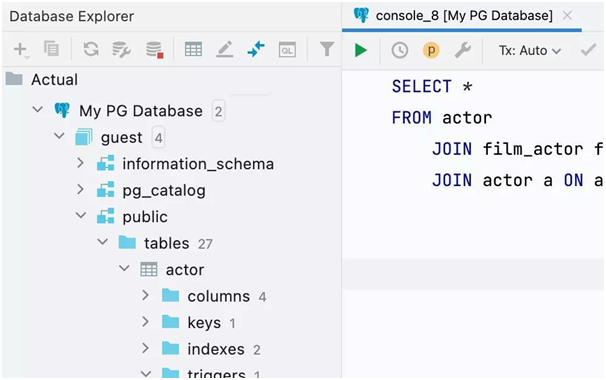Expand the keys folder
Screen dimensions: 606x380
pyautogui.click(x=145, y=321)
